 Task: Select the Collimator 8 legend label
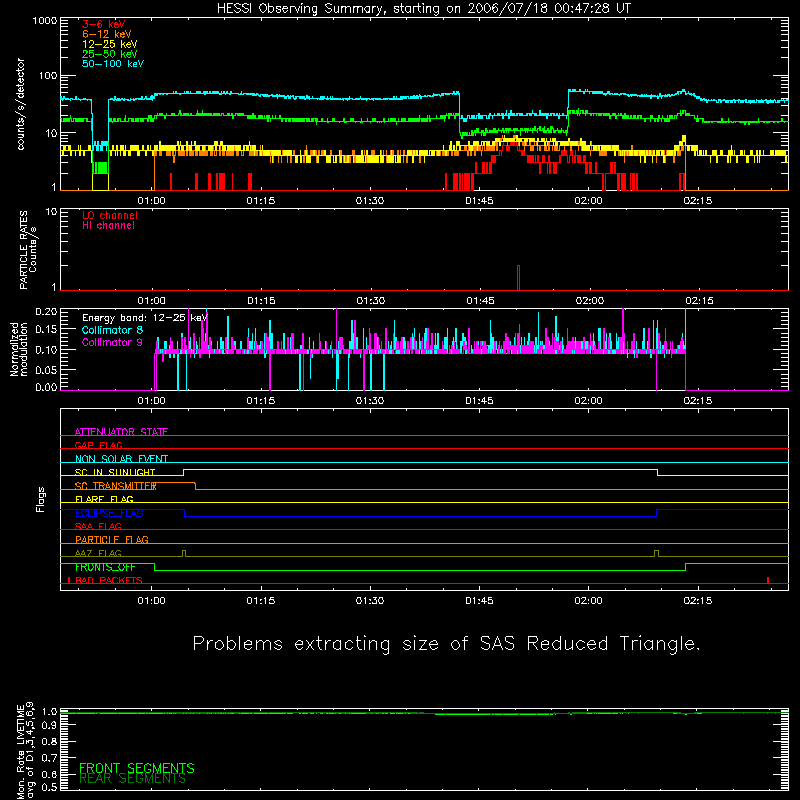(x=112, y=330)
